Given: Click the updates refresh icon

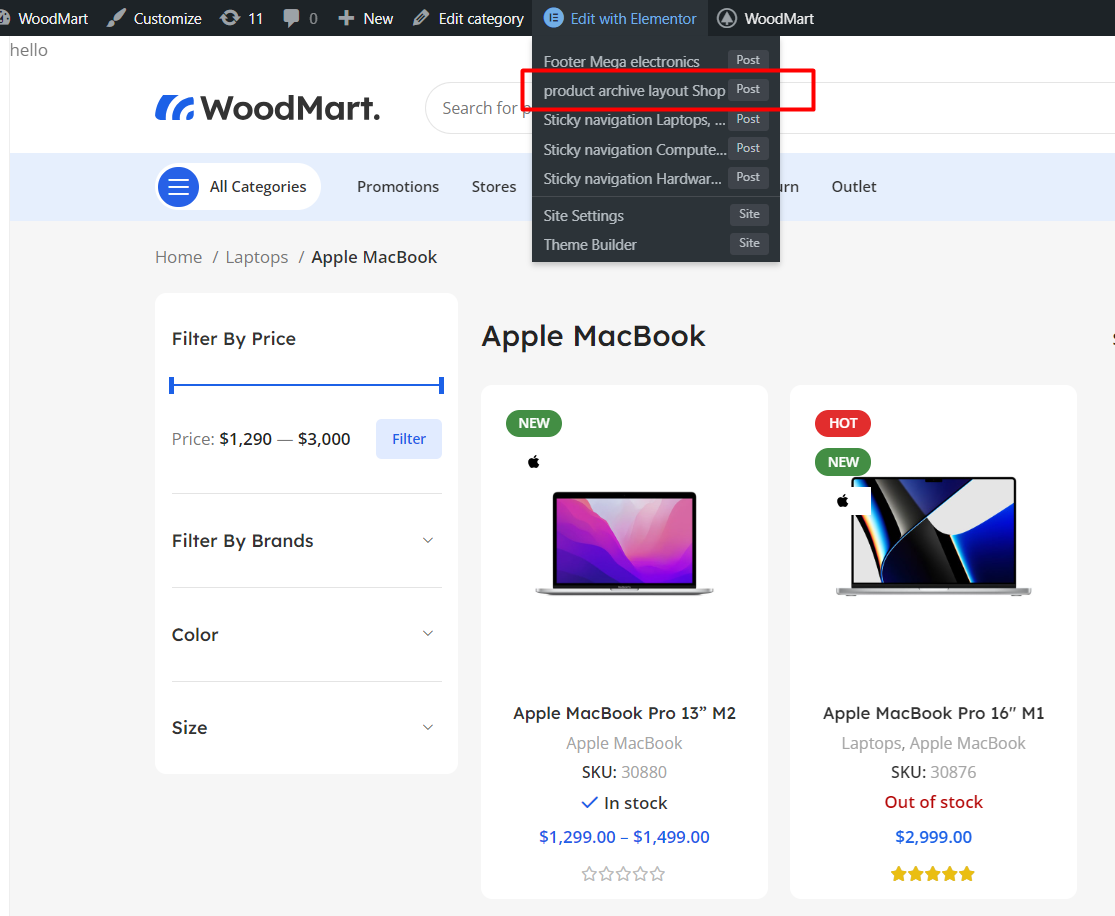Looking at the screenshot, I should tap(230, 18).
